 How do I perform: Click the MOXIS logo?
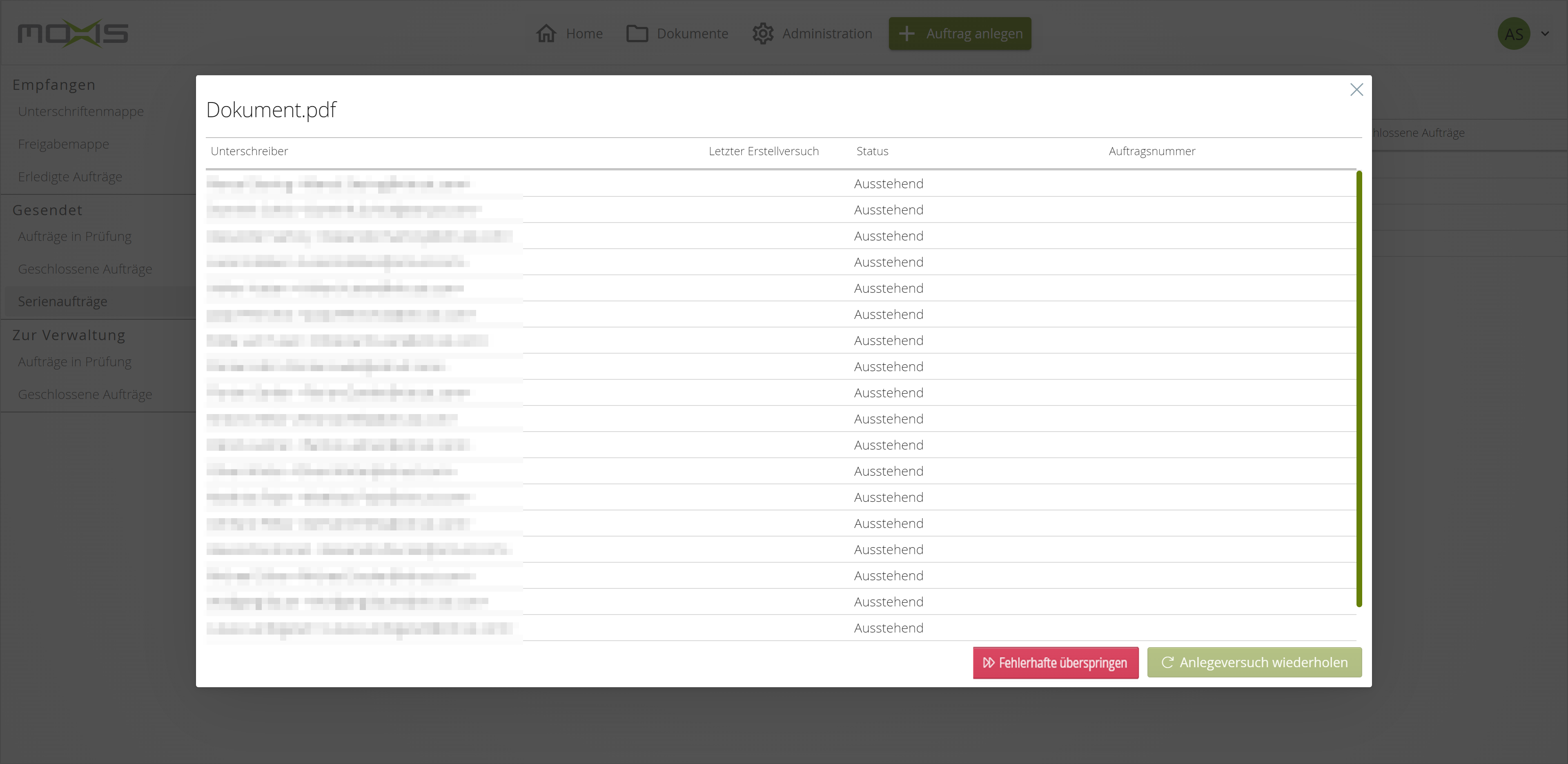point(73,33)
